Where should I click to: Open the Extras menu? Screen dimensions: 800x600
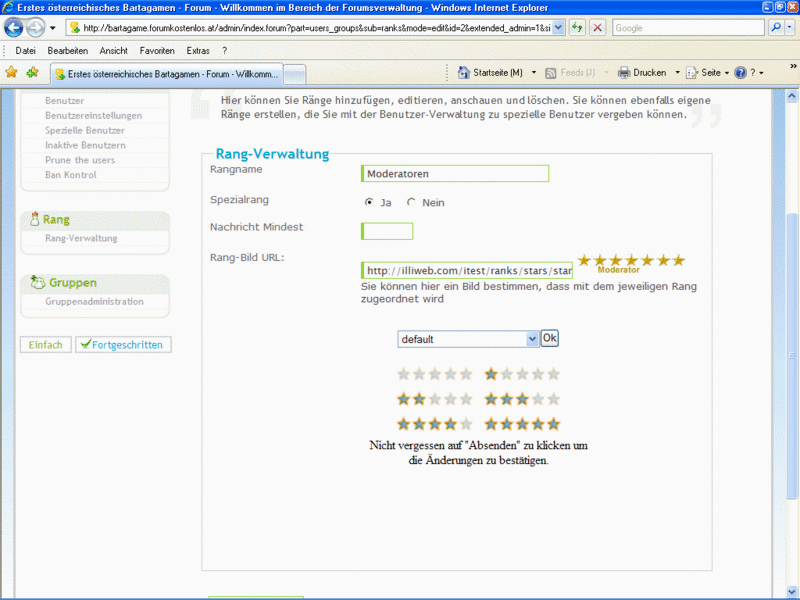click(198, 51)
